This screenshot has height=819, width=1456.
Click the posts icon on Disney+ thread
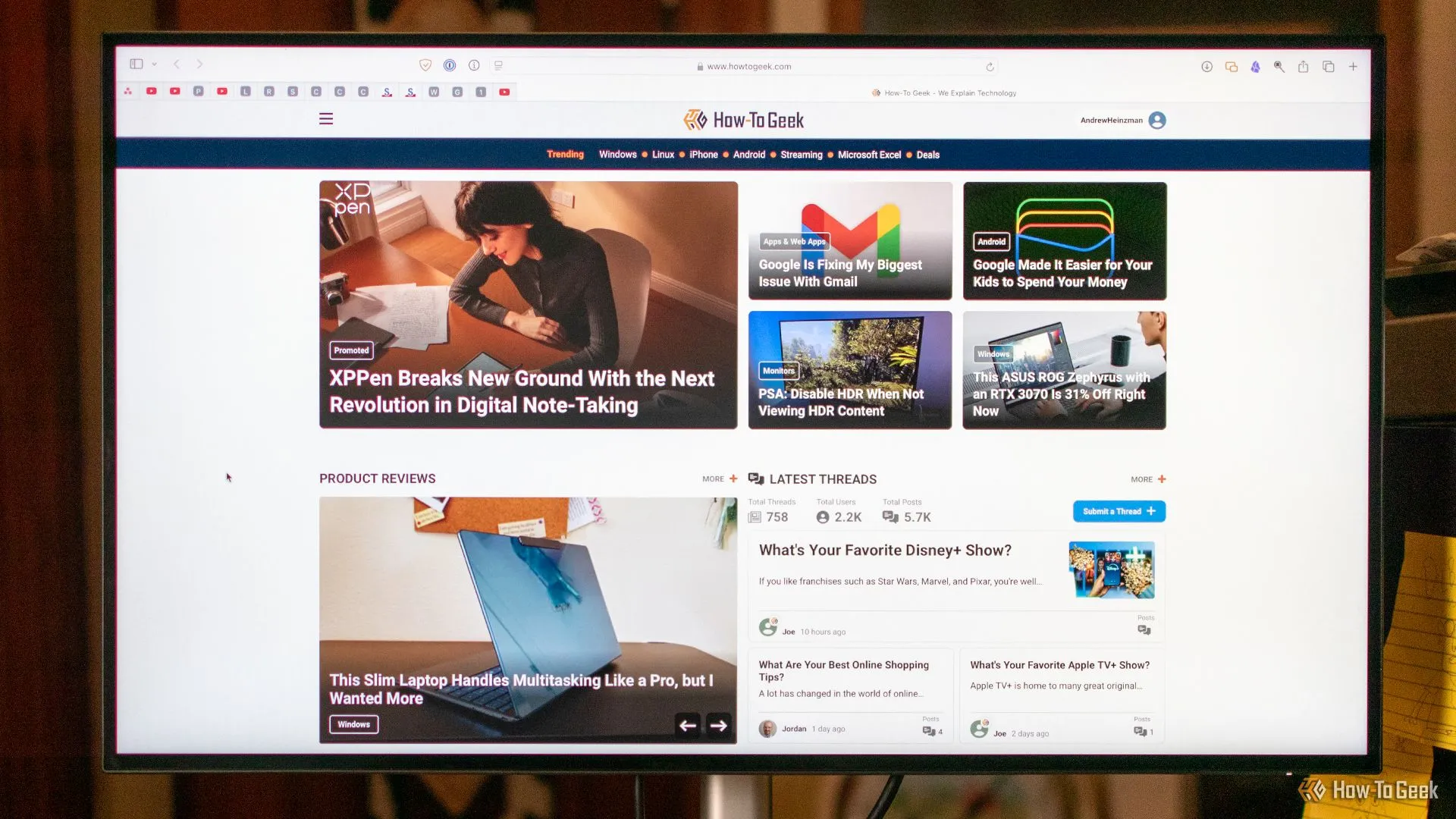coord(1144,630)
